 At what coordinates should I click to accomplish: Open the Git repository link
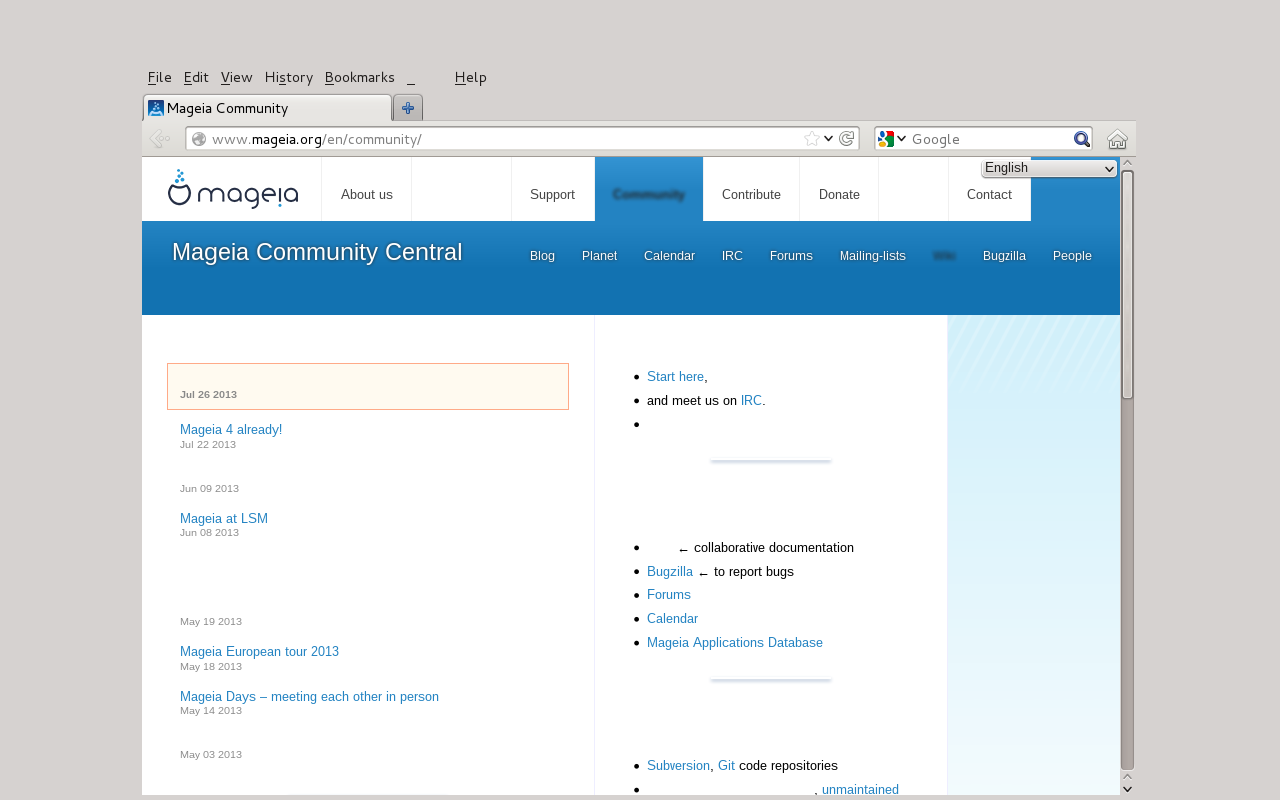click(x=726, y=766)
